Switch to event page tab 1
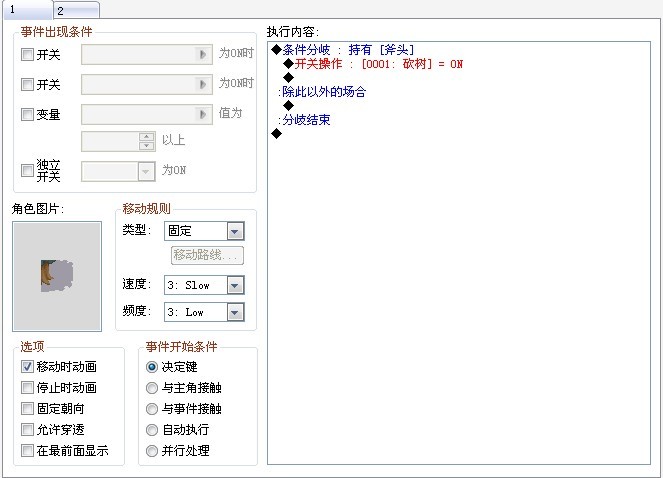This screenshot has width=663, height=478. click(28, 10)
